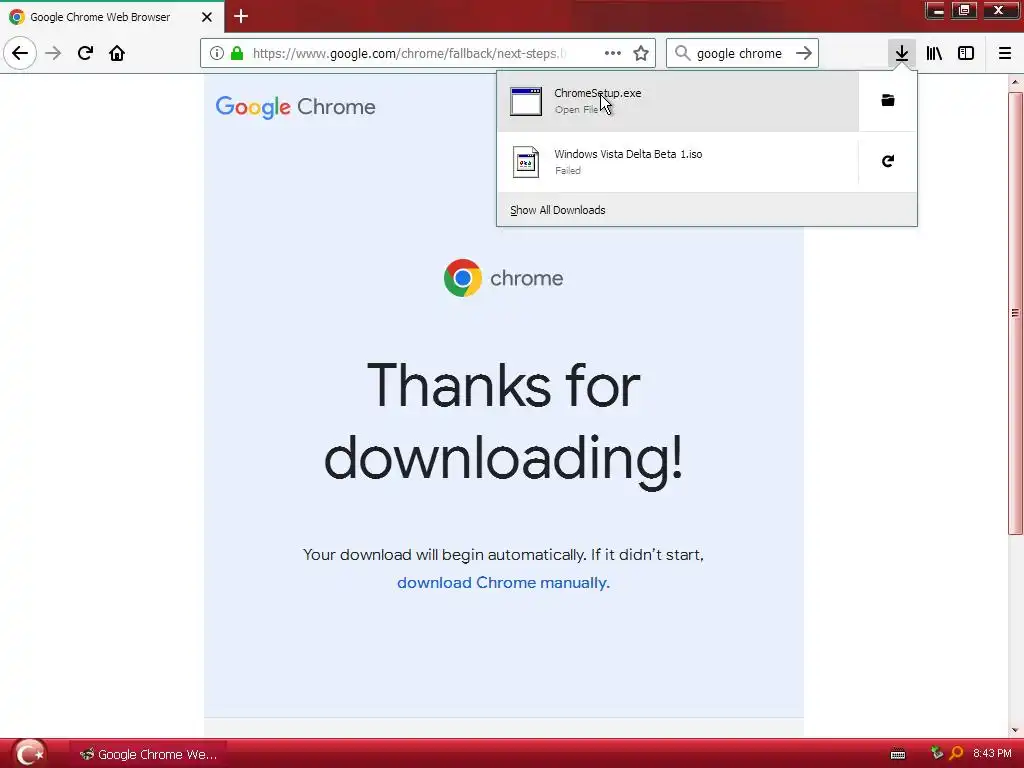Screen dimensions: 1024x768
Task: Open the Start button on taskbar
Action: pyautogui.click(x=29, y=754)
